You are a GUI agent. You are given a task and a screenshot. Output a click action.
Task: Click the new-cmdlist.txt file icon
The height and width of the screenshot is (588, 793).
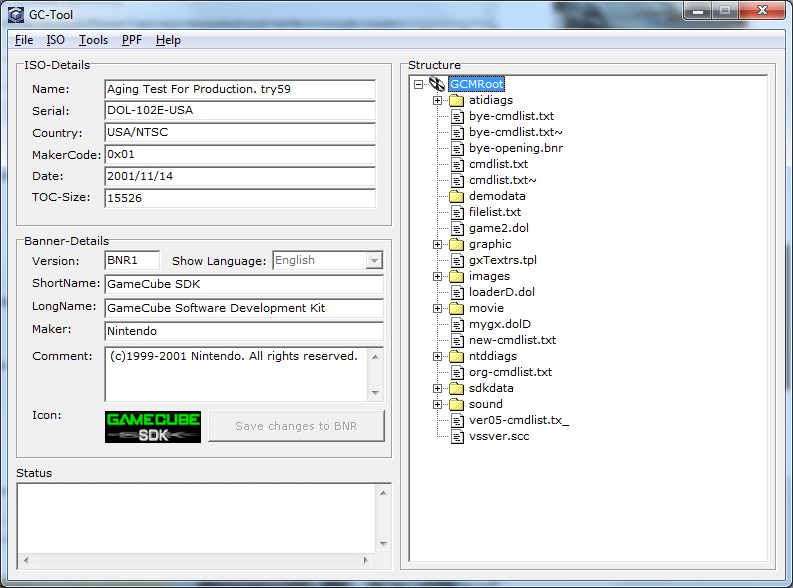click(457, 341)
